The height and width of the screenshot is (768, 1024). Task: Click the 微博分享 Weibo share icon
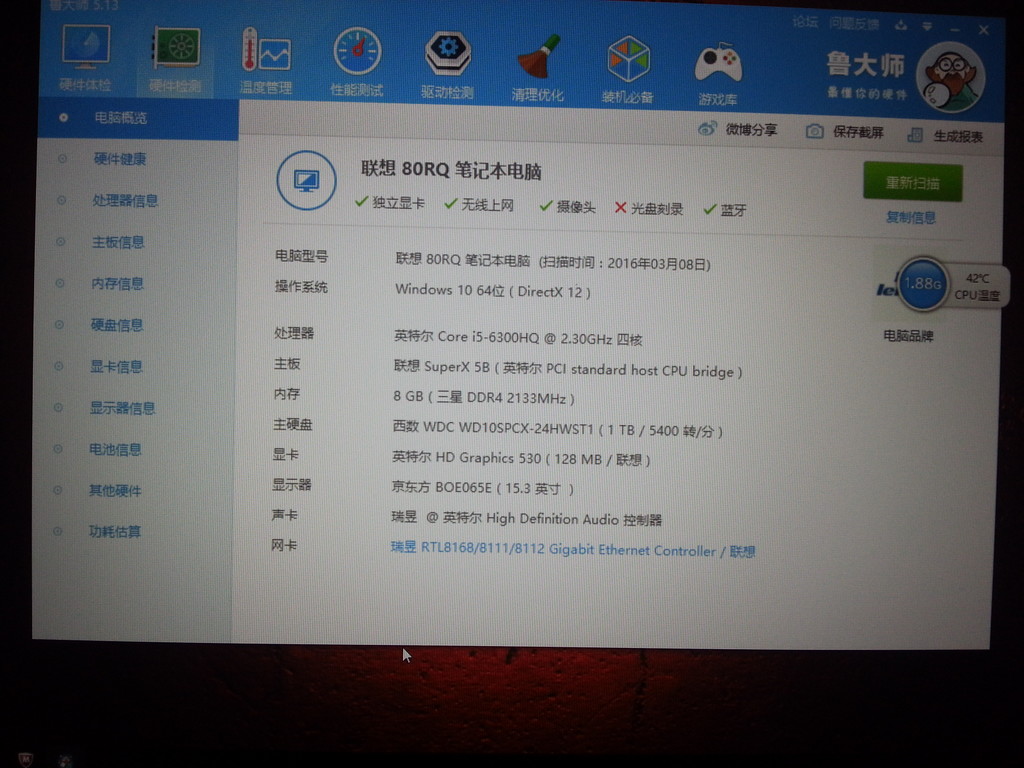(707, 129)
